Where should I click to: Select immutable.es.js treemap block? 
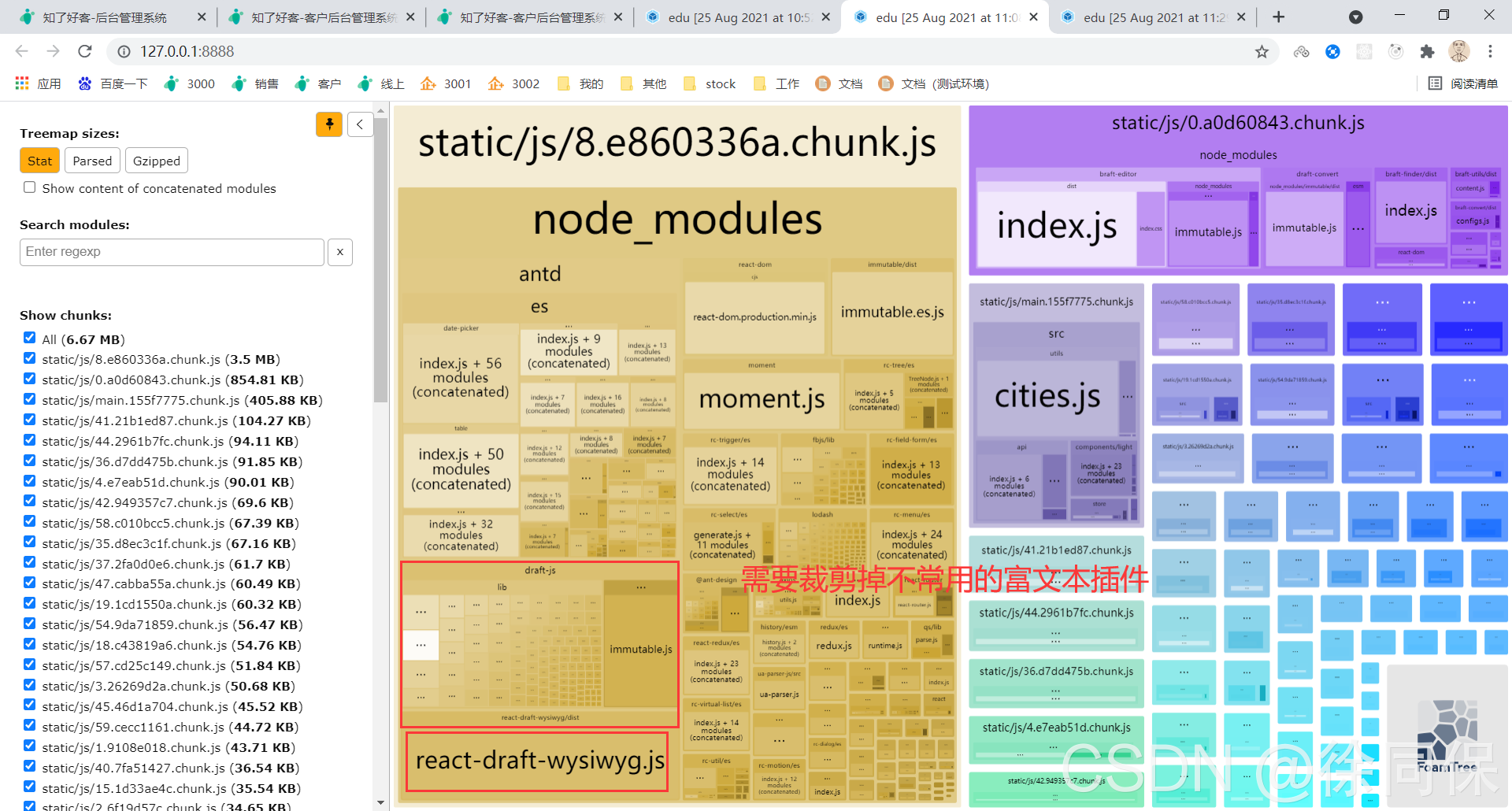(892, 313)
